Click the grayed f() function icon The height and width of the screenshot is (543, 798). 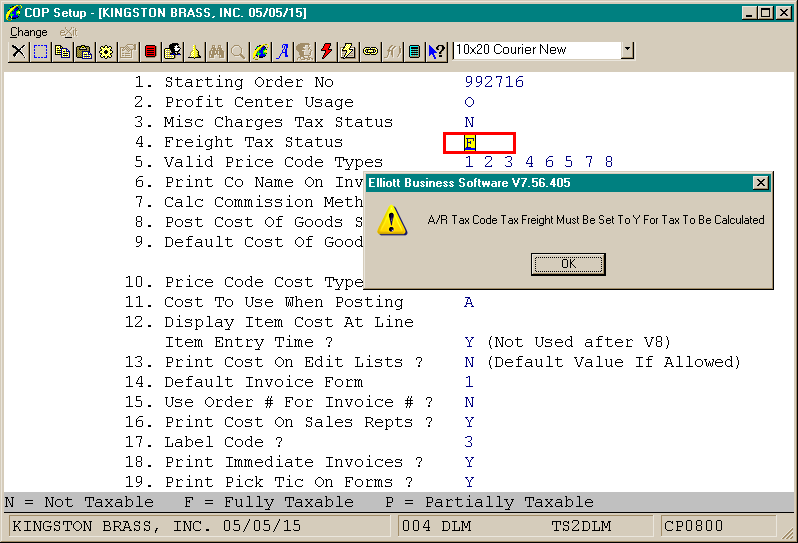click(x=392, y=51)
